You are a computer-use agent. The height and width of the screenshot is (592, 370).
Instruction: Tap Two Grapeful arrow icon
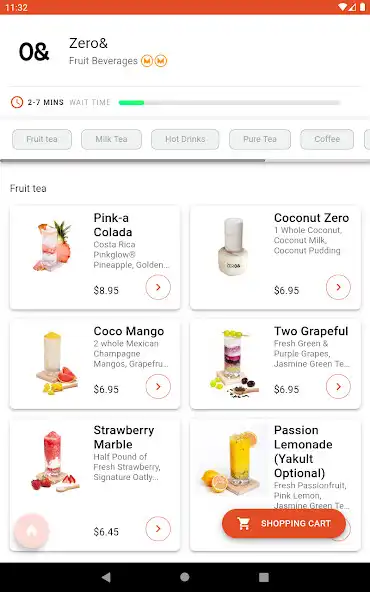(338, 386)
